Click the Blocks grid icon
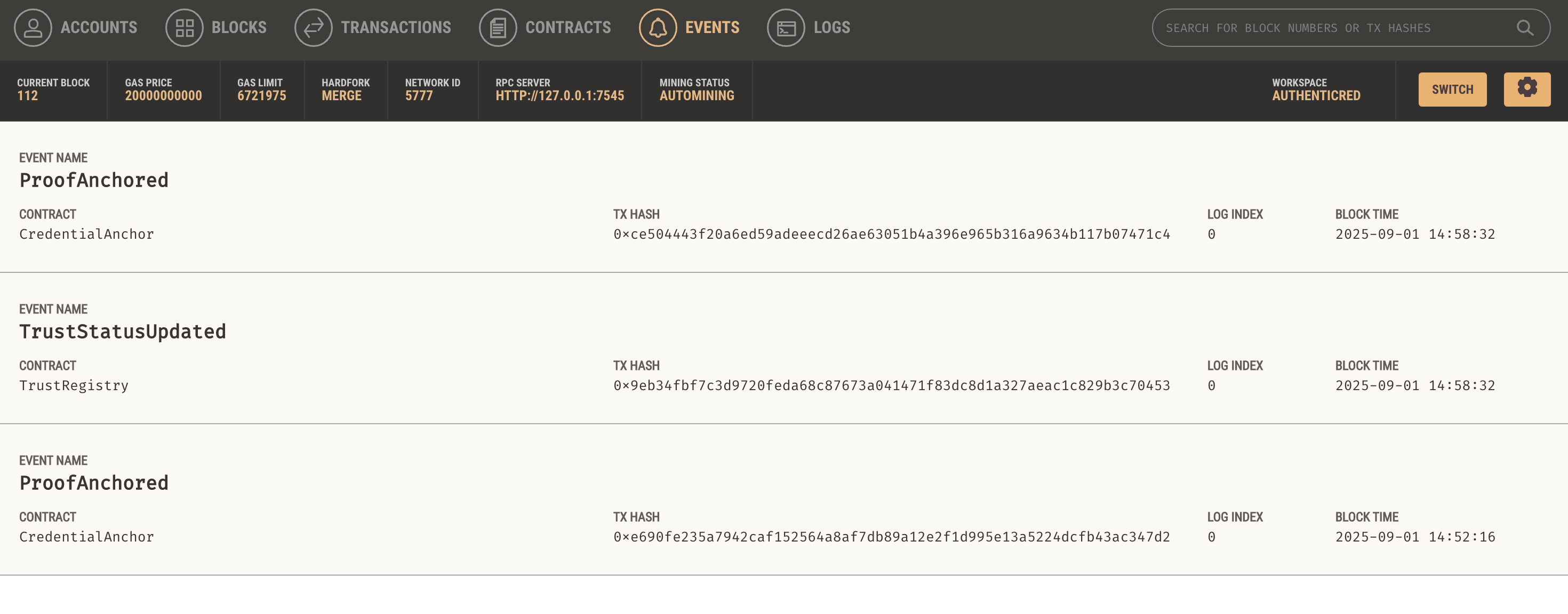Viewport: 1568px width, 614px height. point(184,28)
